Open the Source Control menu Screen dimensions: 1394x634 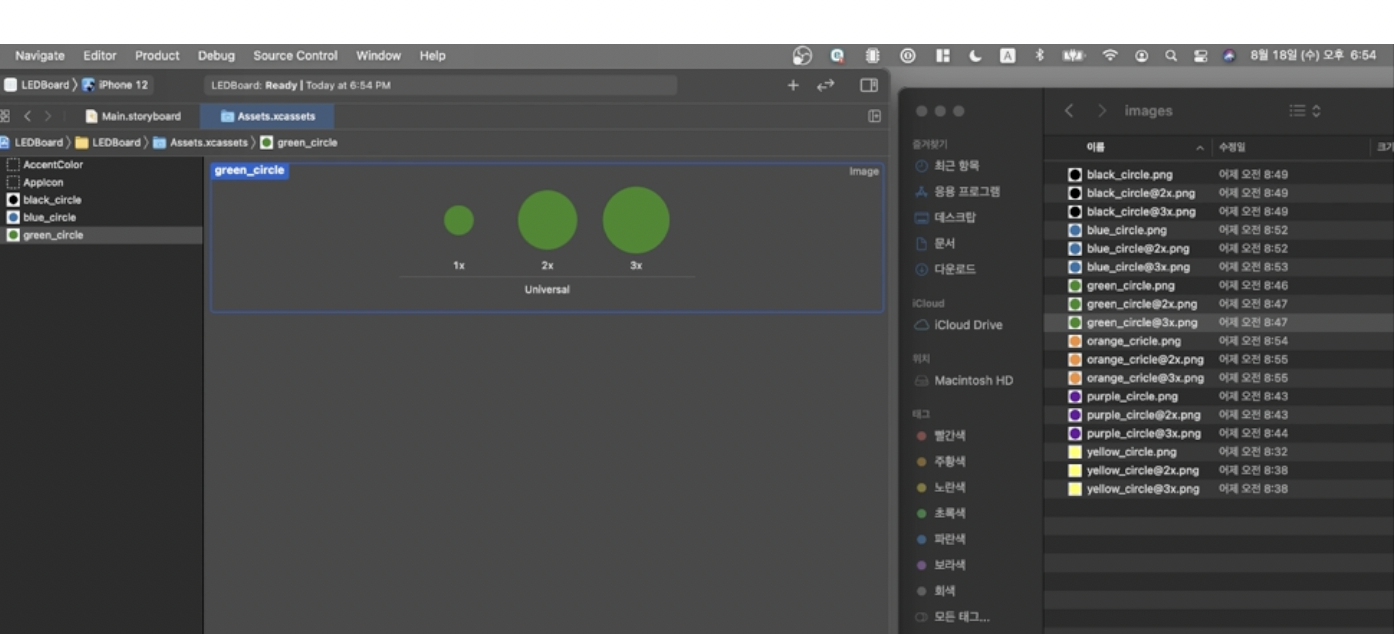(295, 56)
